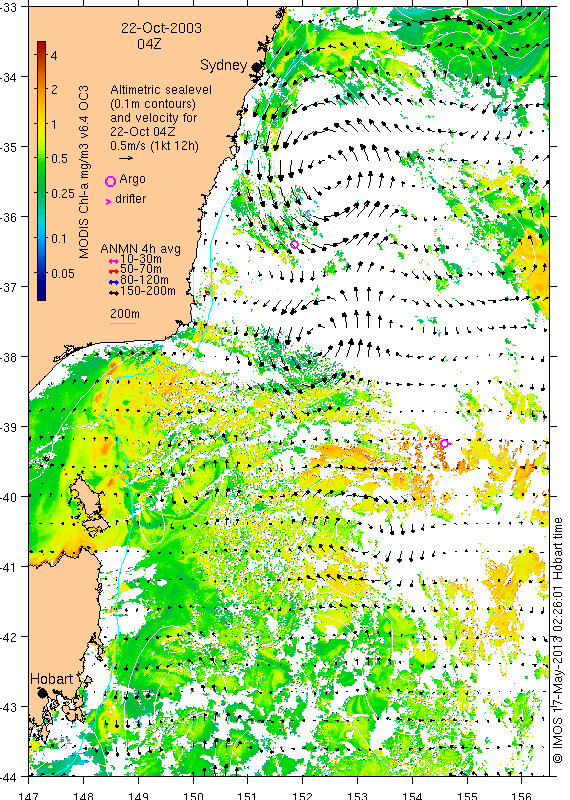The height and width of the screenshot is (800, 570).
Task: Click the Hobart city marker dot
Action: (x=42, y=693)
